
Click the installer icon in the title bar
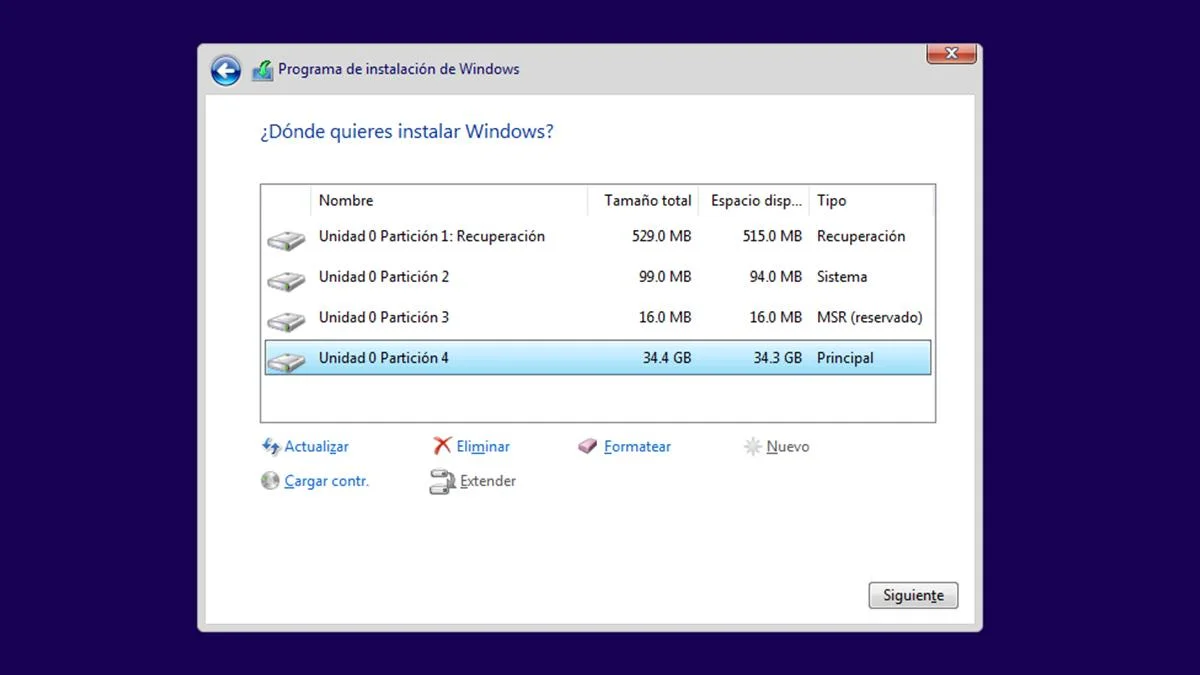[263, 70]
